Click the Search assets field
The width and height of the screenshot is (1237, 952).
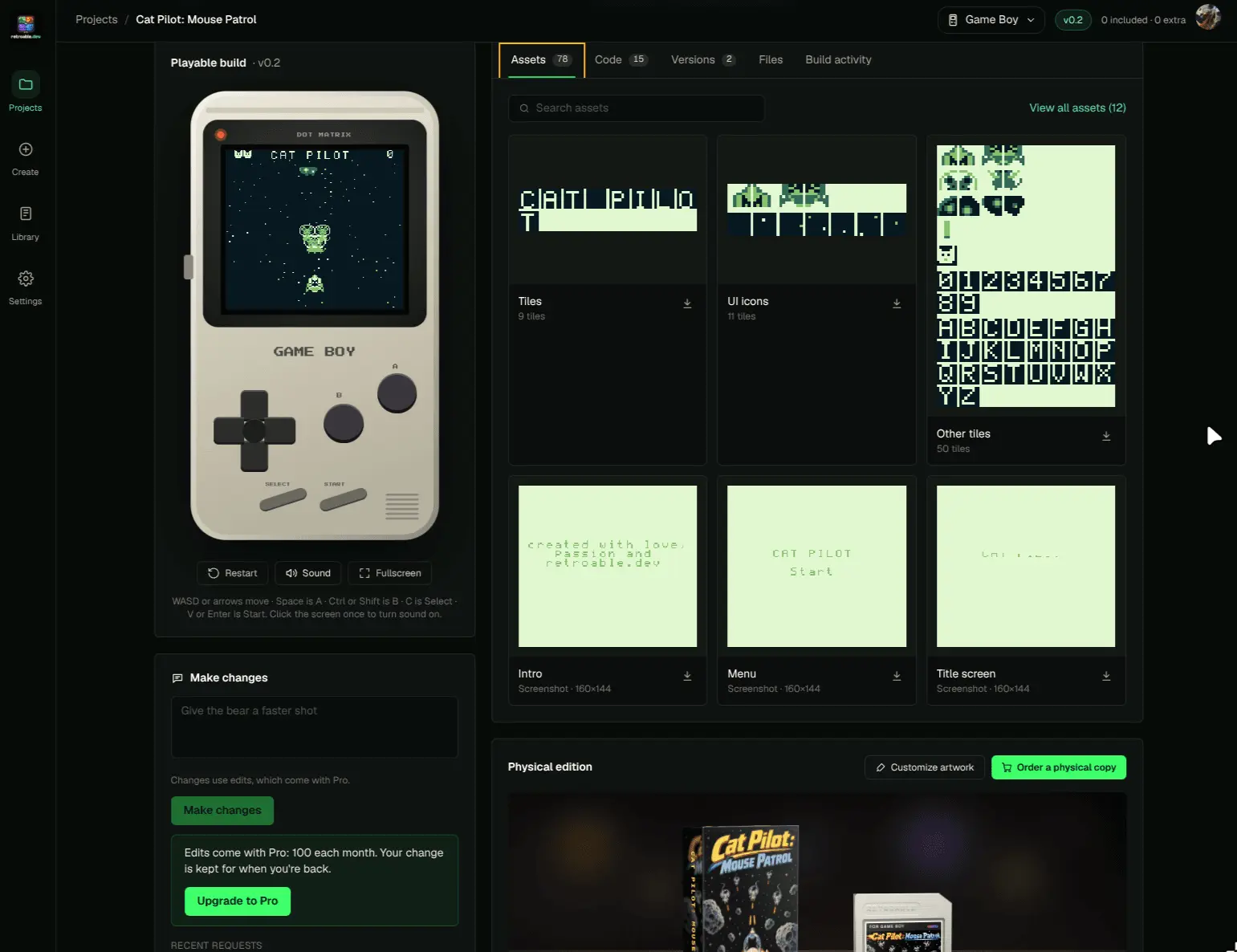637,108
